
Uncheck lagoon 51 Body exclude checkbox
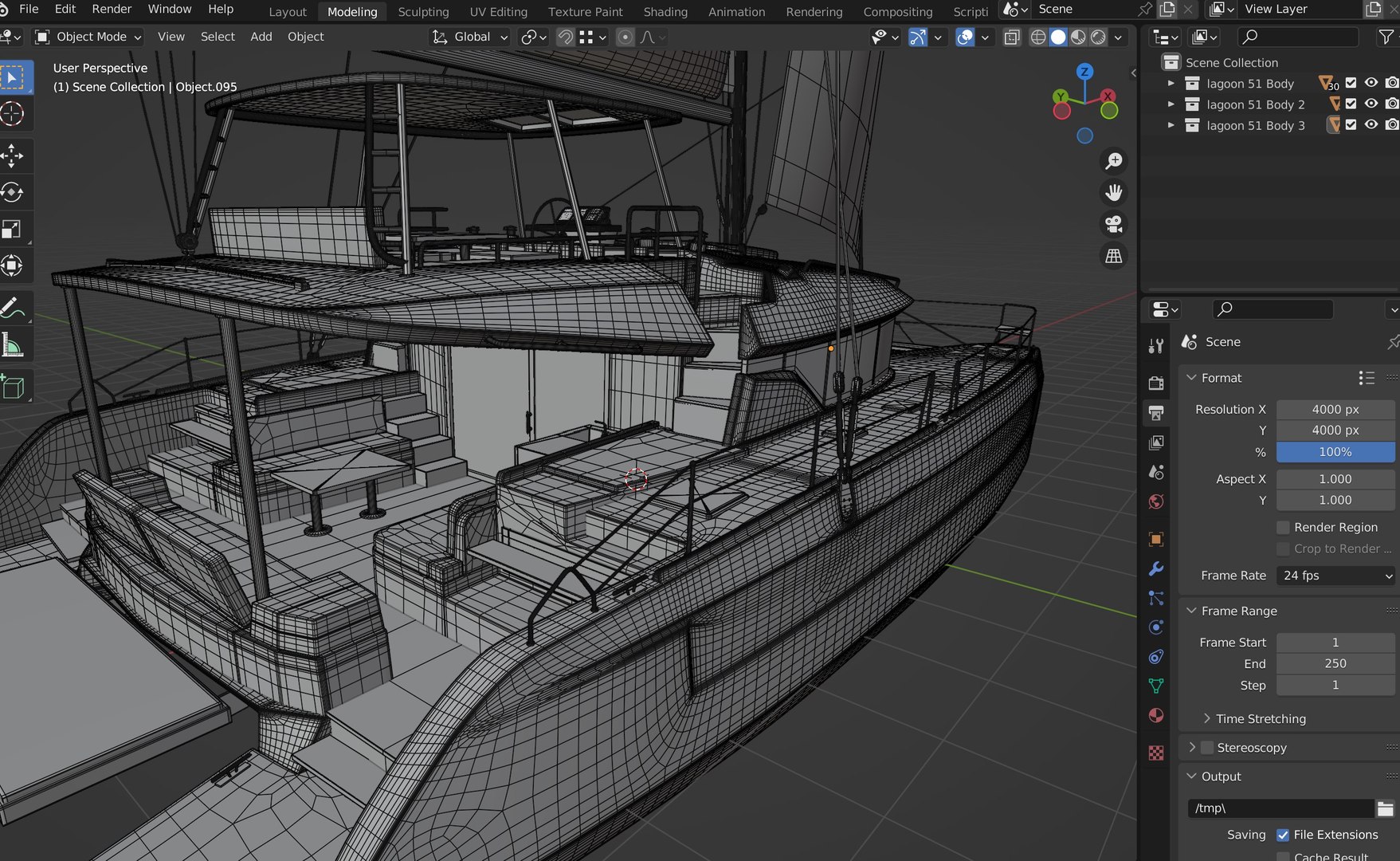1351,83
